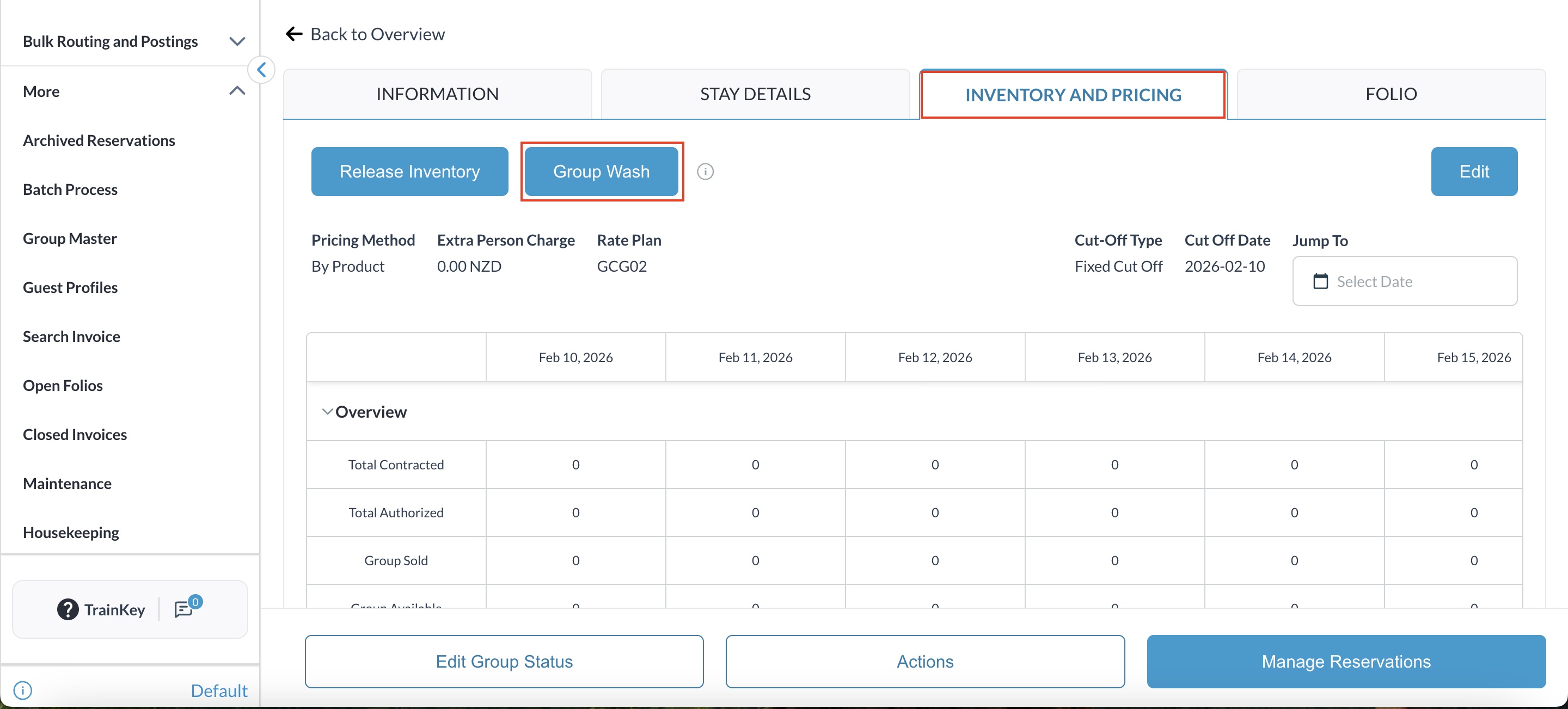The image size is (1568, 709).
Task: Click the calendar icon in Jump To
Action: click(1320, 281)
